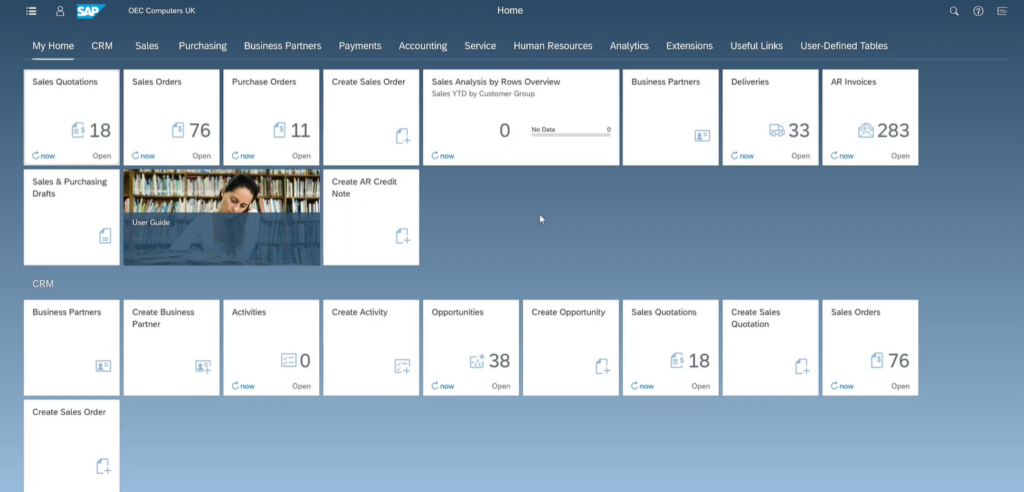Click the 0 value on Sales Analysis tile

point(504,131)
